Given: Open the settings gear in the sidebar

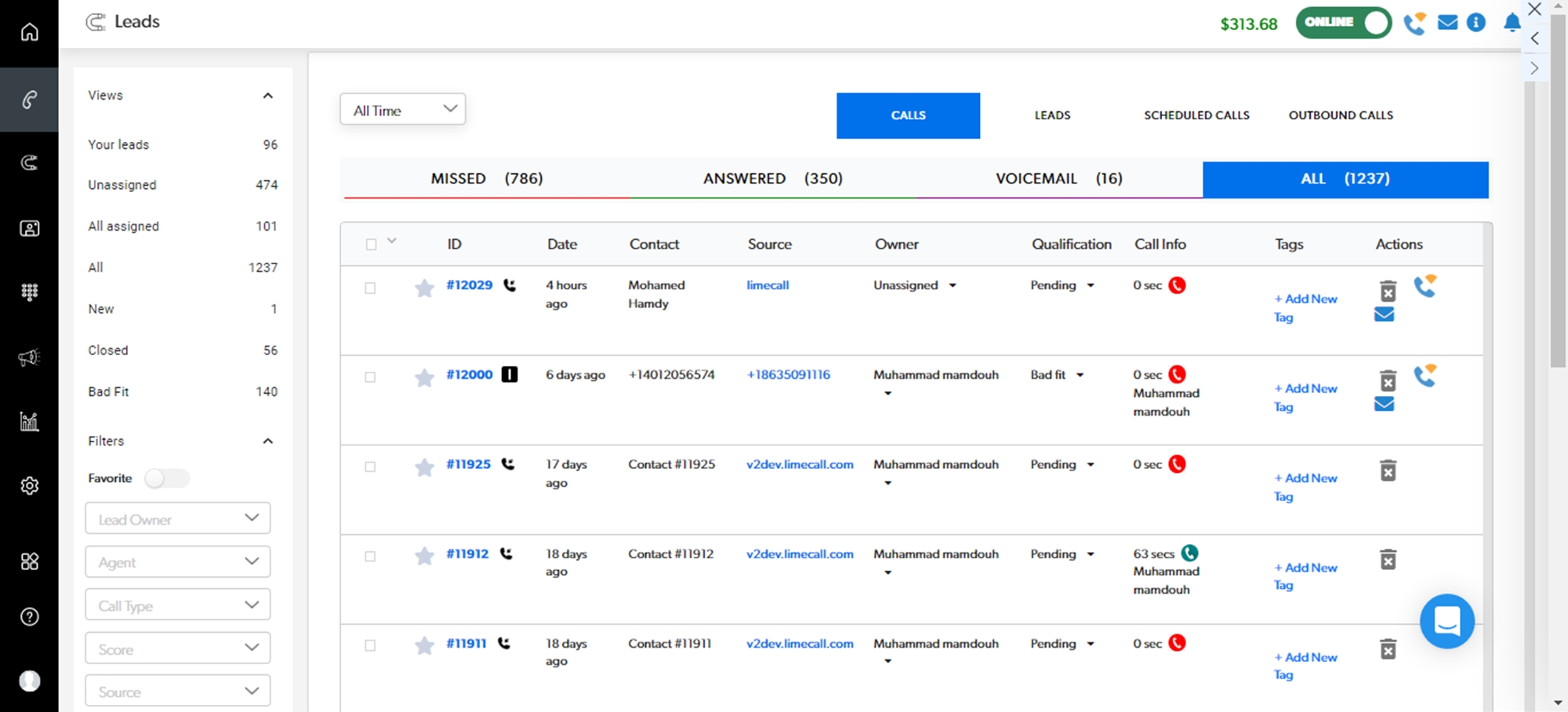Looking at the screenshot, I should (29, 486).
